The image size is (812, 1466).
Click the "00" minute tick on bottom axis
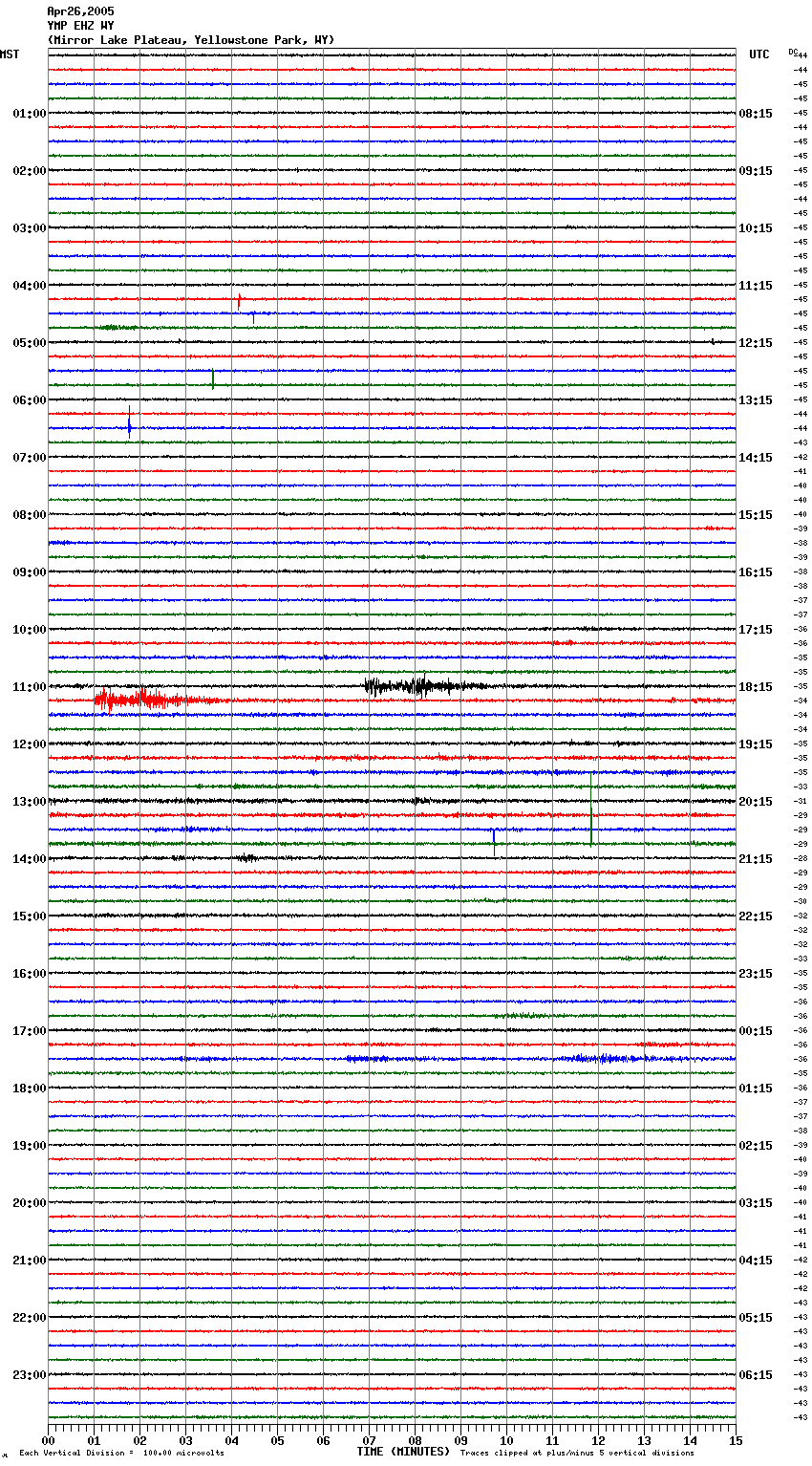click(48, 1440)
